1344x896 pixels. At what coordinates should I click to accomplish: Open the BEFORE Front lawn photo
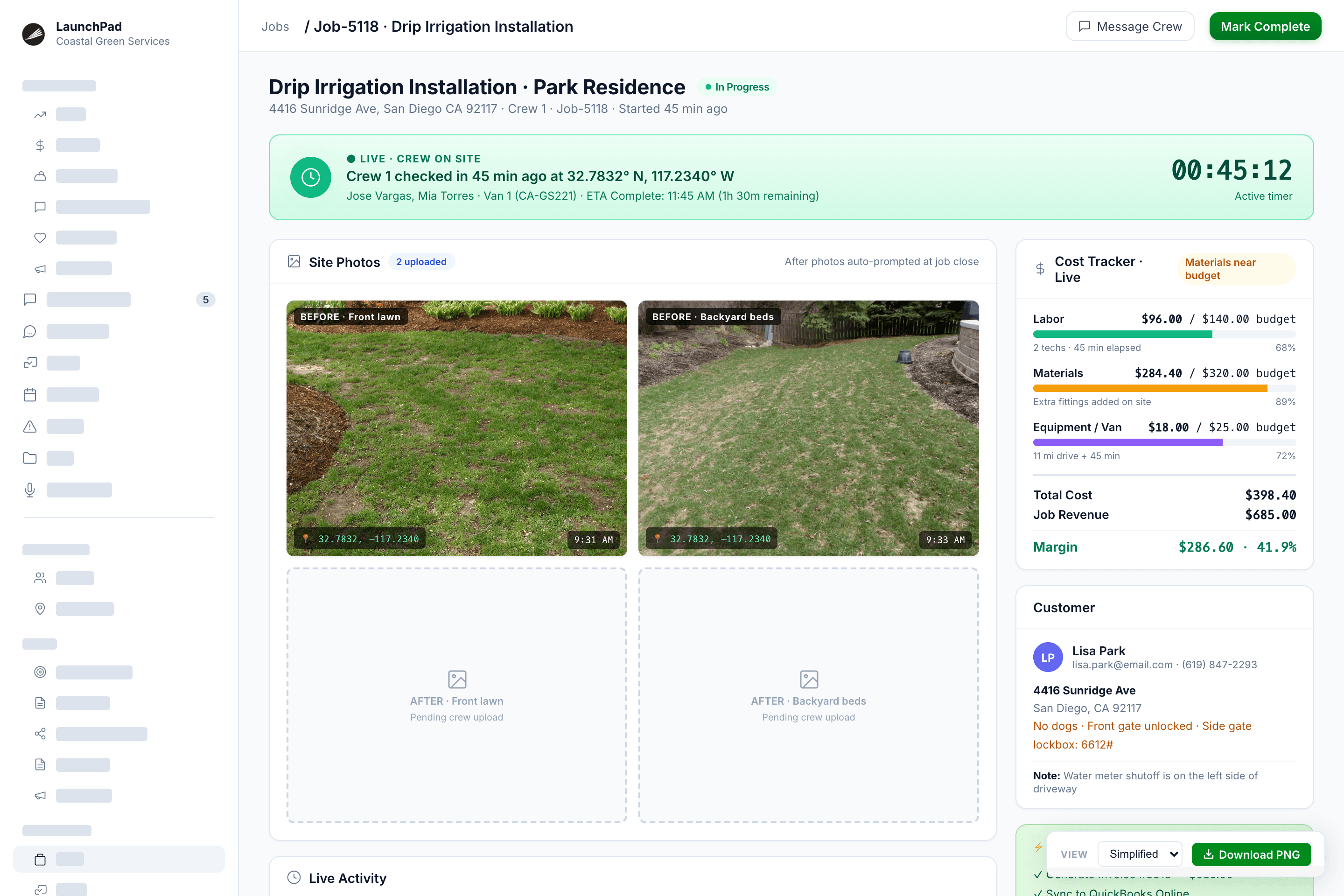pyautogui.click(x=456, y=428)
